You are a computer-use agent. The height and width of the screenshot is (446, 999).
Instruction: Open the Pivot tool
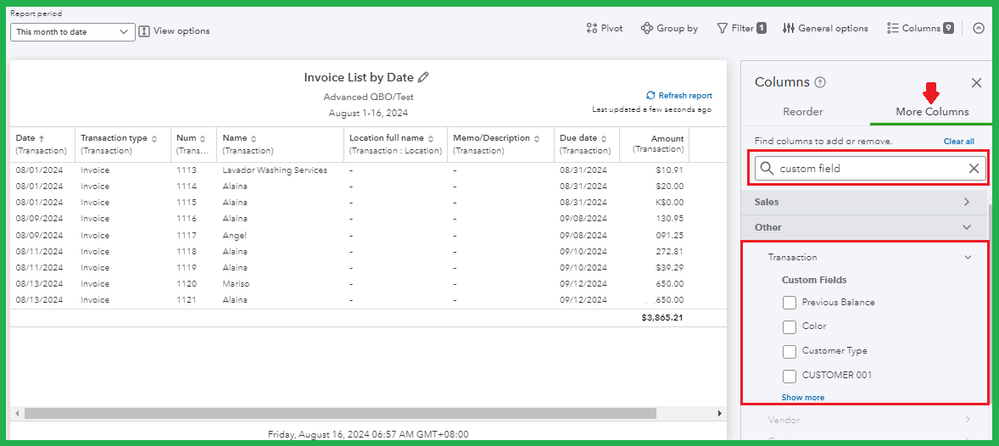coord(604,29)
